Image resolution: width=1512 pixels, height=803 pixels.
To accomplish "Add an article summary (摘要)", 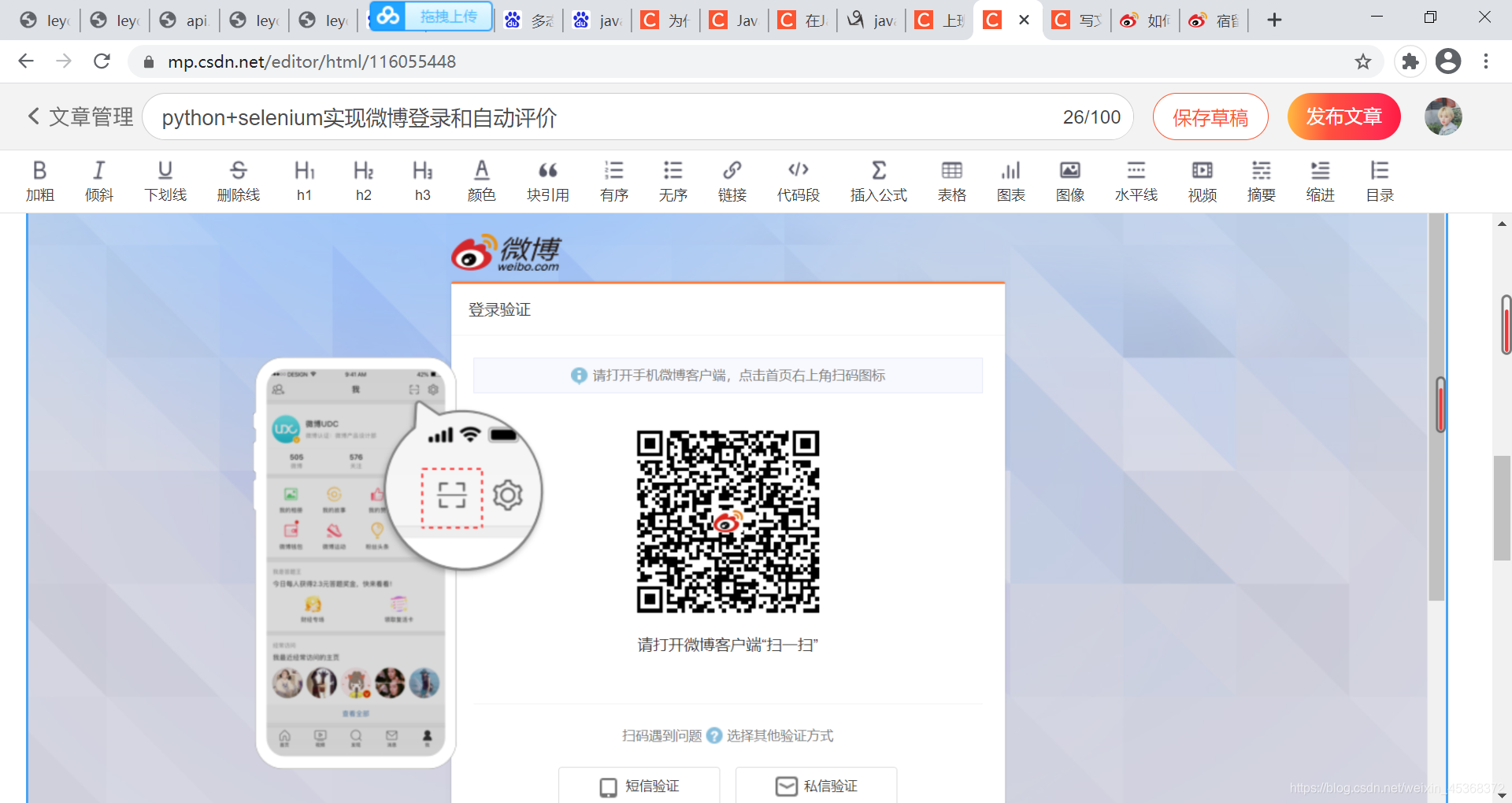I will pyautogui.click(x=1261, y=181).
